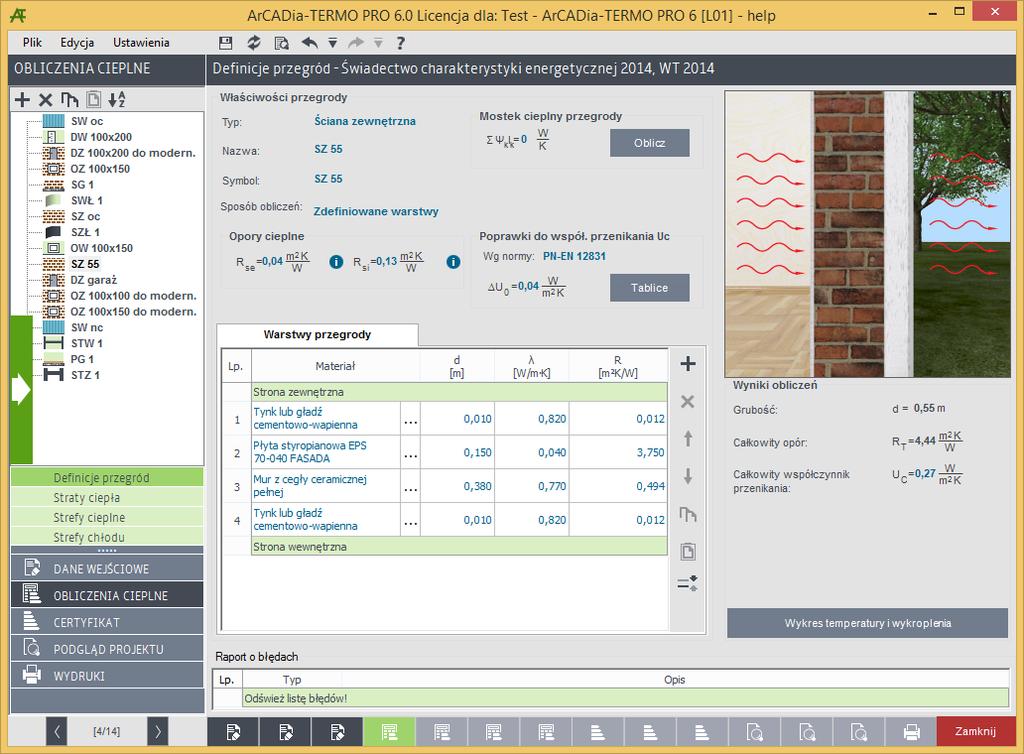Click ellipsis for layer 4 Tynk lub gładź
This screenshot has width=1024, height=754.
410,520
